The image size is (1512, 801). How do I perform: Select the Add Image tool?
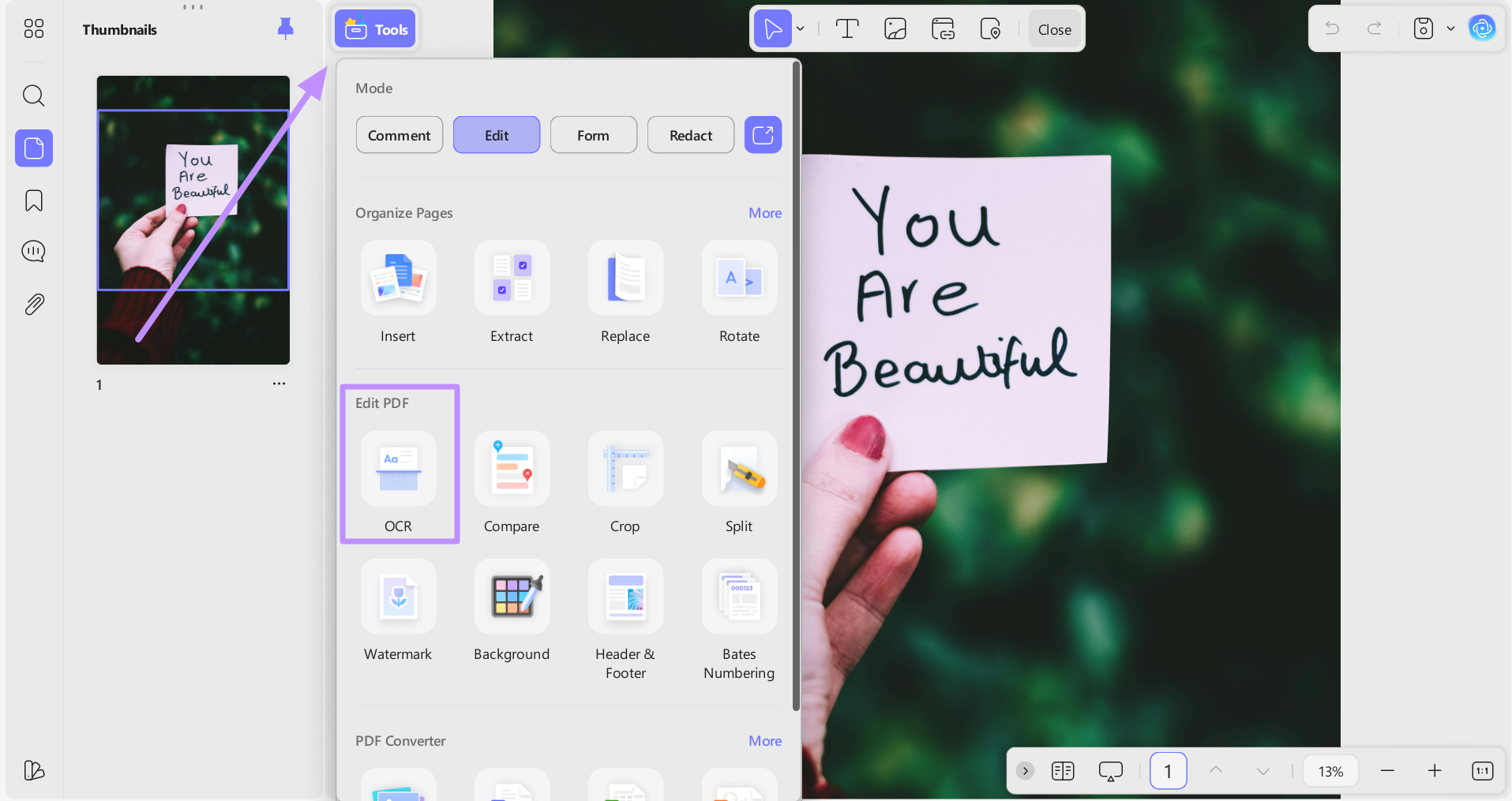pyautogui.click(x=895, y=29)
